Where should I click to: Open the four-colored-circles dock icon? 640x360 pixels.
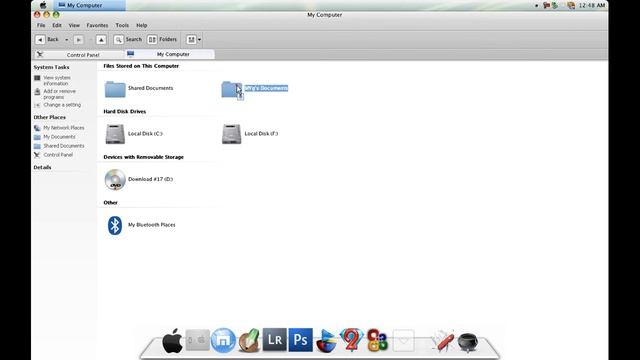(x=377, y=340)
